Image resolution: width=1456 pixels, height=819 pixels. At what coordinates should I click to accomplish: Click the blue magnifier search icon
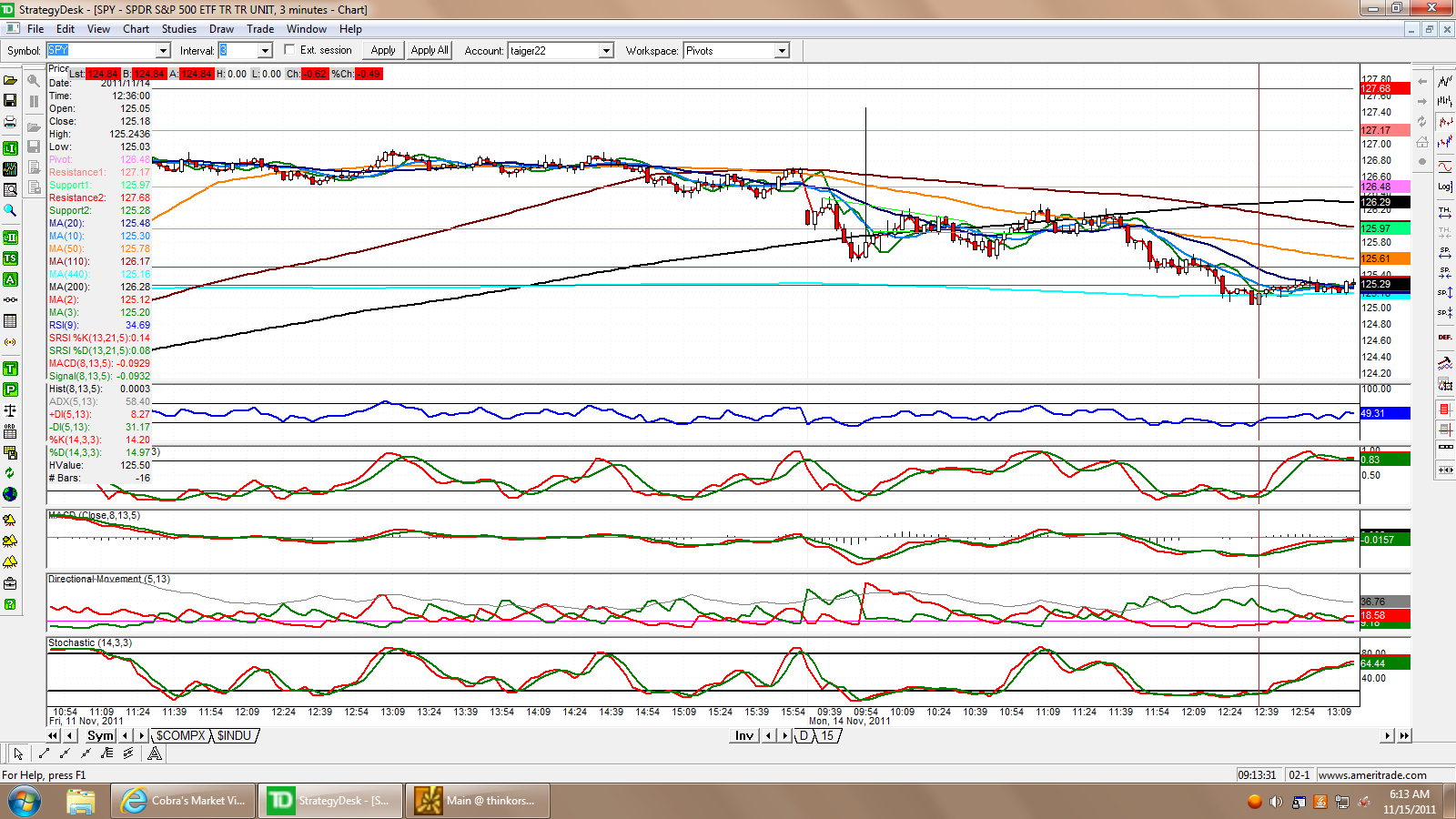point(10,210)
